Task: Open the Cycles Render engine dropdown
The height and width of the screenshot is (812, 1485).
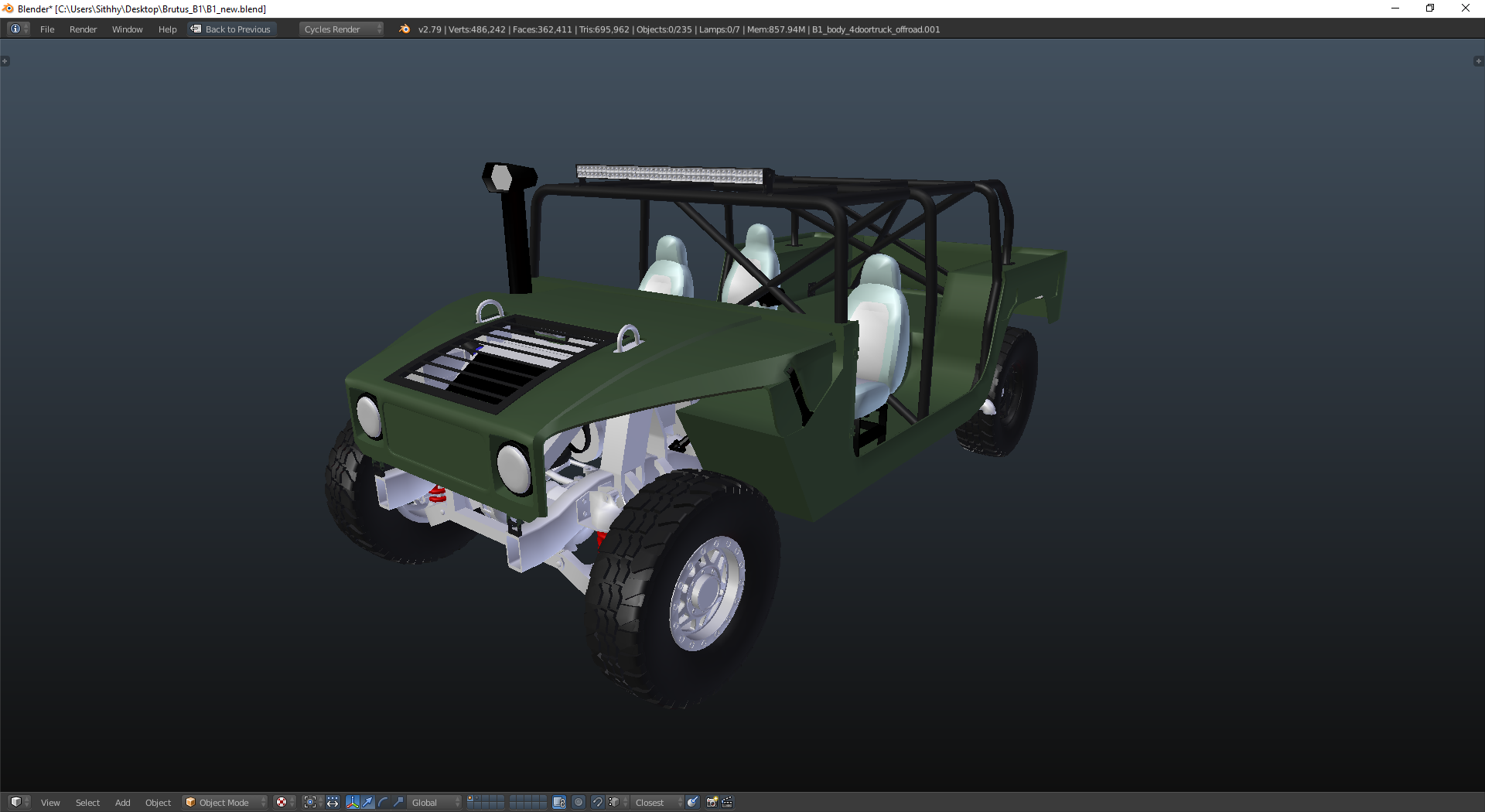Action: click(x=341, y=29)
